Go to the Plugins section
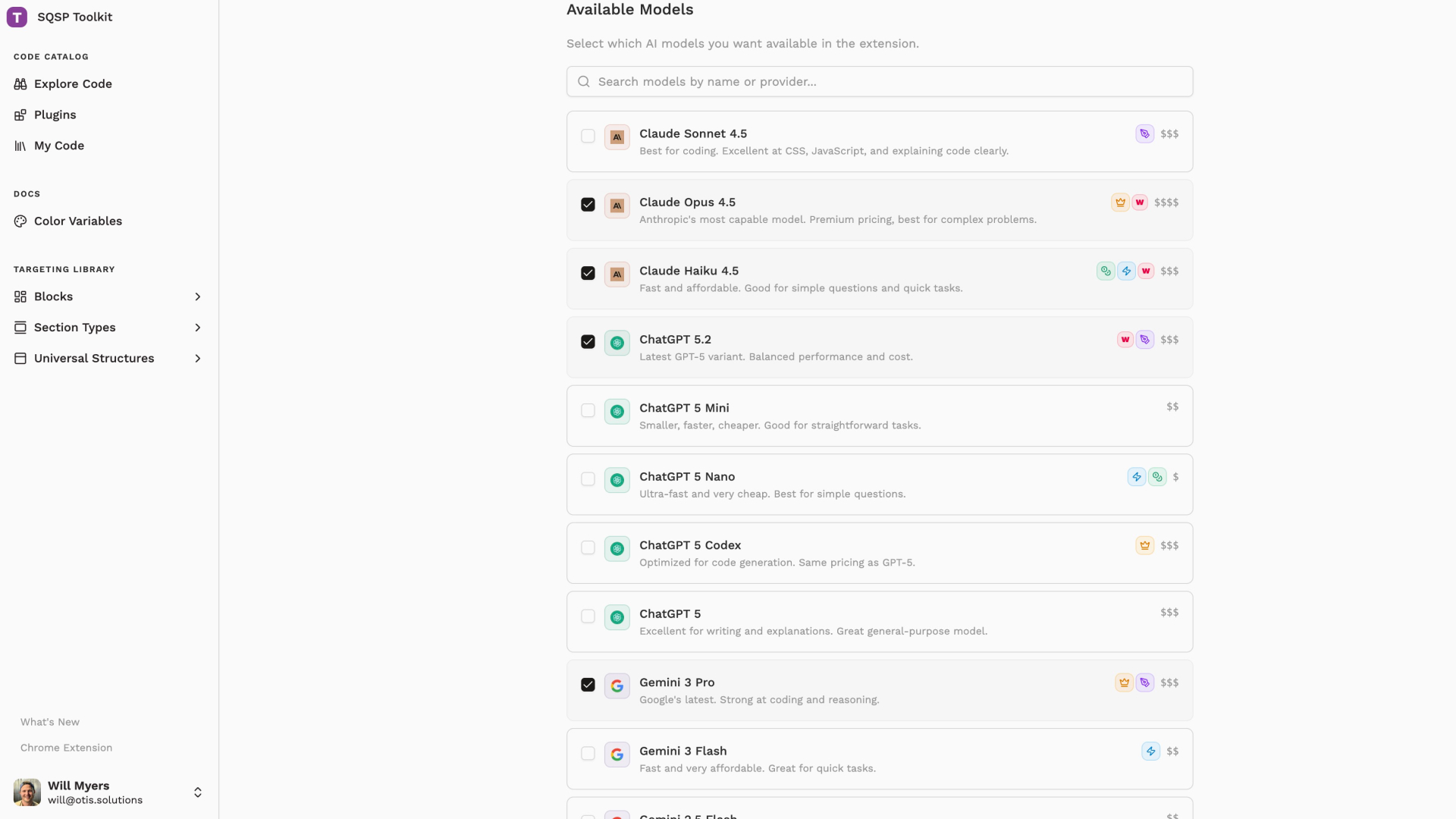Viewport: 1456px width, 819px height. pos(55,115)
